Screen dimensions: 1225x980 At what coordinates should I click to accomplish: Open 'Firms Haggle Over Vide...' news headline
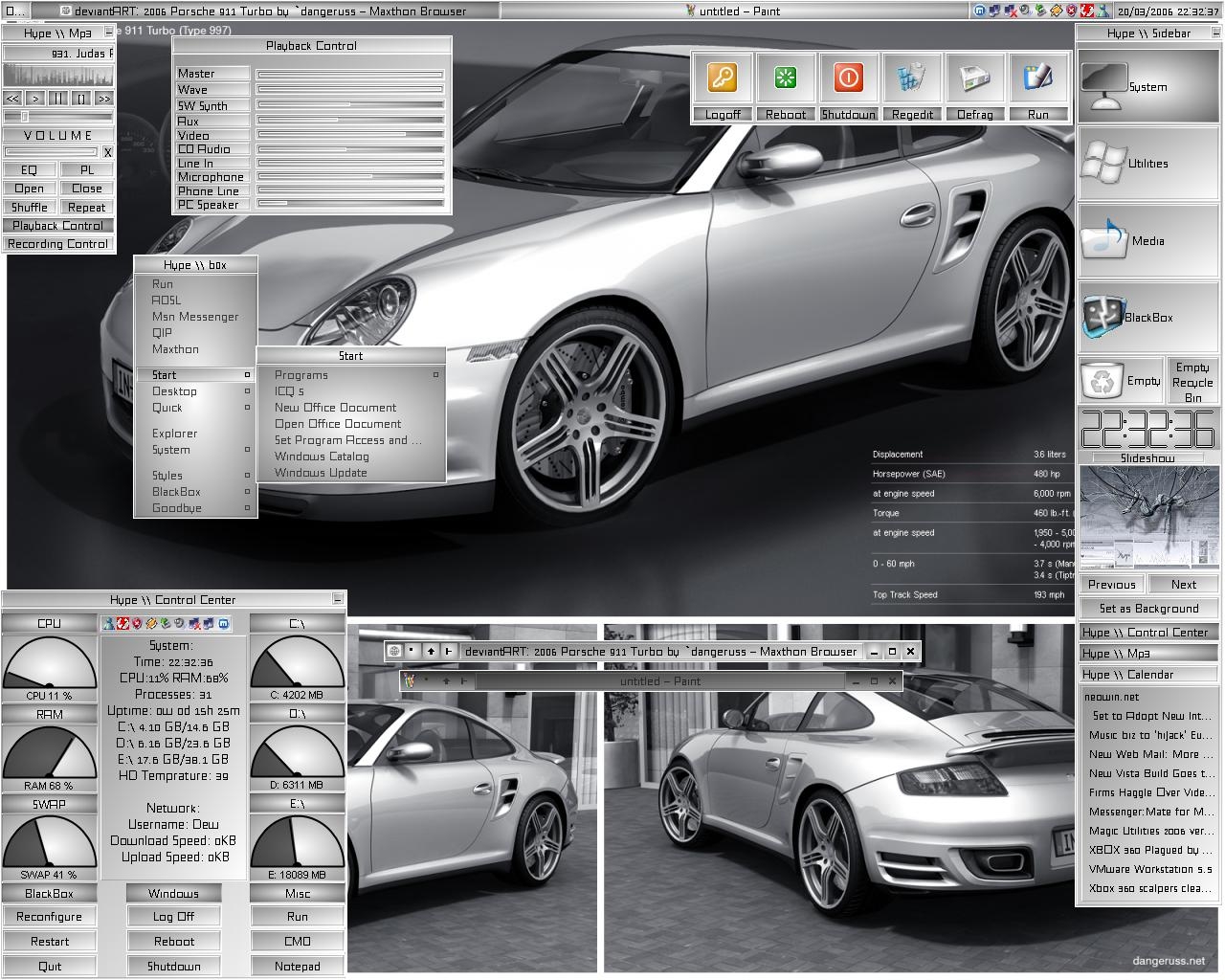coord(1151,792)
